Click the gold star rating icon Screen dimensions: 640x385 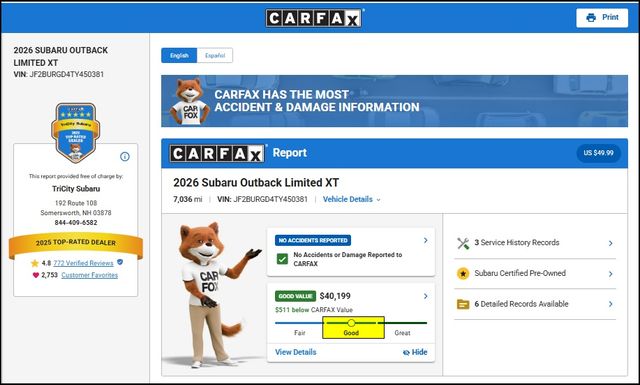(35, 263)
